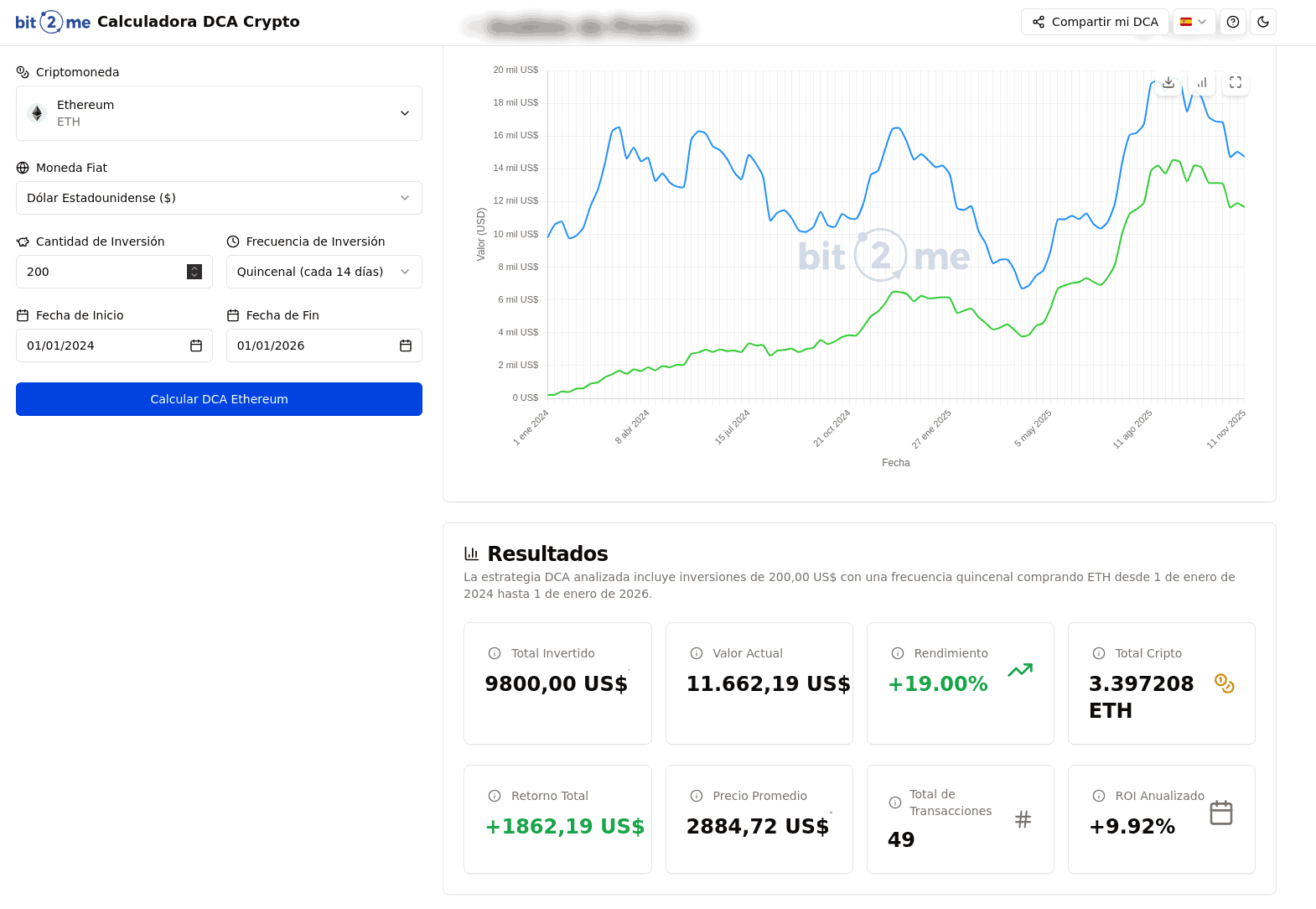Open the Fecha de Fin calendar picker
The image size is (1316, 909).
406,345
